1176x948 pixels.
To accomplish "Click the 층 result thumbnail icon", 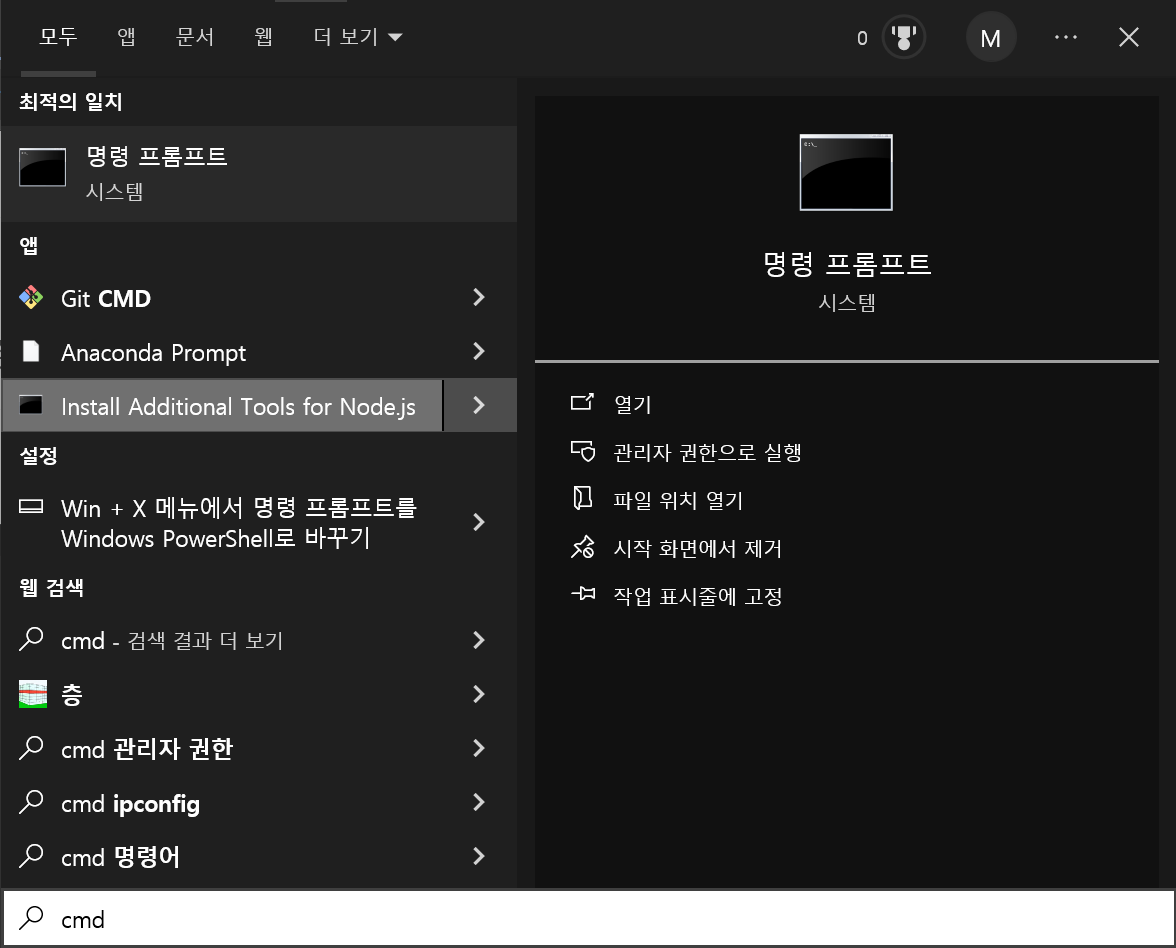I will [x=32, y=694].
